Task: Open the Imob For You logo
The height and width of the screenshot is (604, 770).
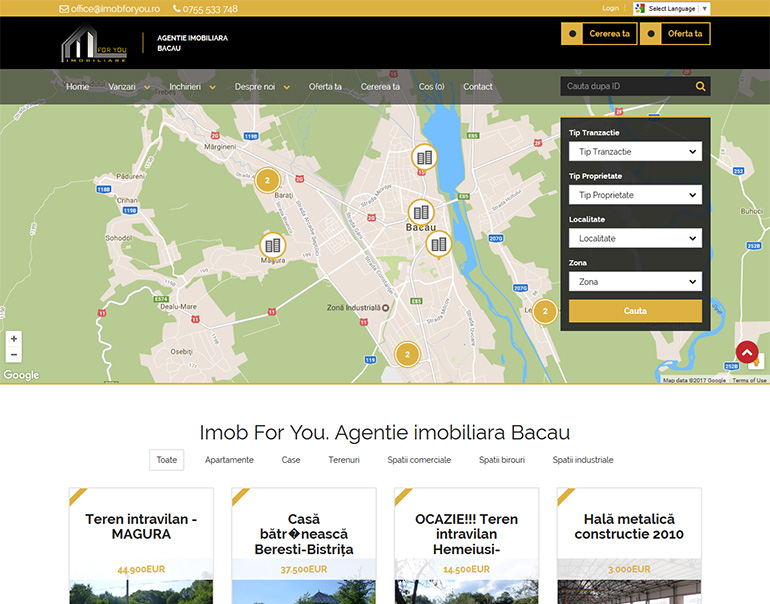Action: click(94, 43)
